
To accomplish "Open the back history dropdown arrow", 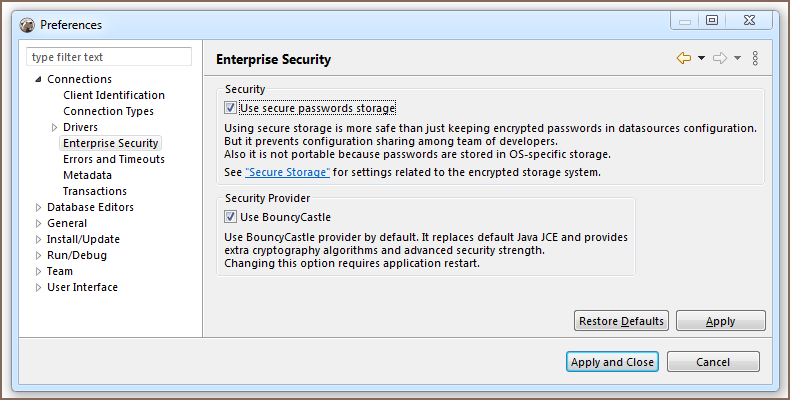I will pyautogui.click(x=702, y=59).
